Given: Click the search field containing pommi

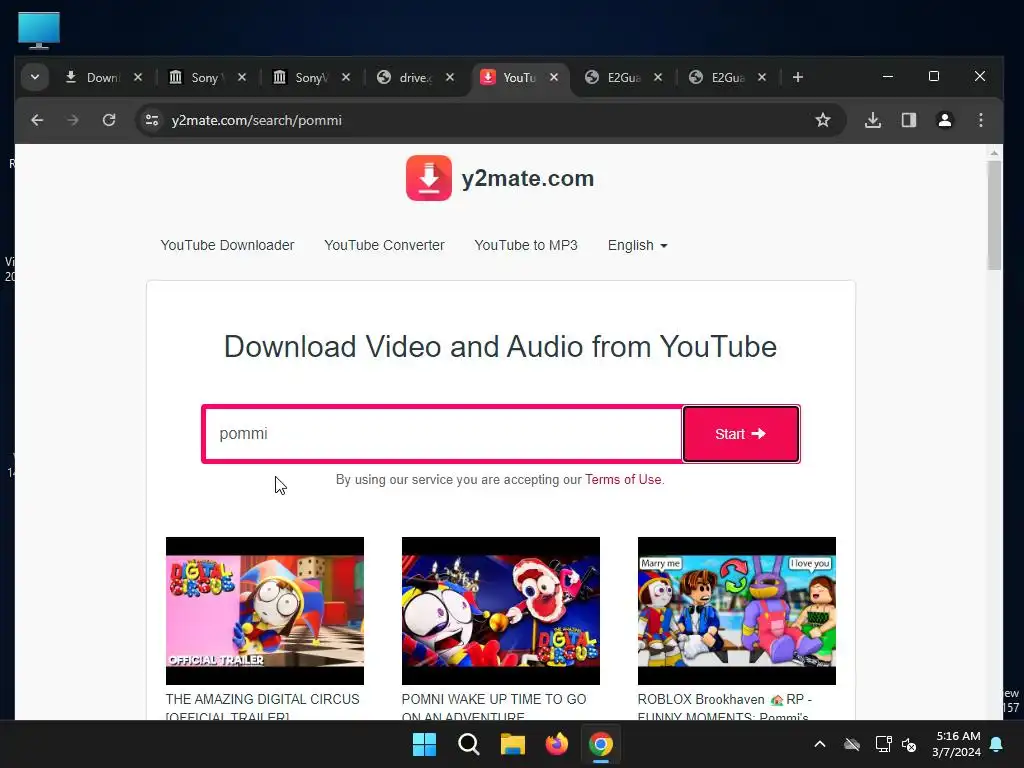Looking at the screenshot, I should pyautogui.click(x=443, y=434).
